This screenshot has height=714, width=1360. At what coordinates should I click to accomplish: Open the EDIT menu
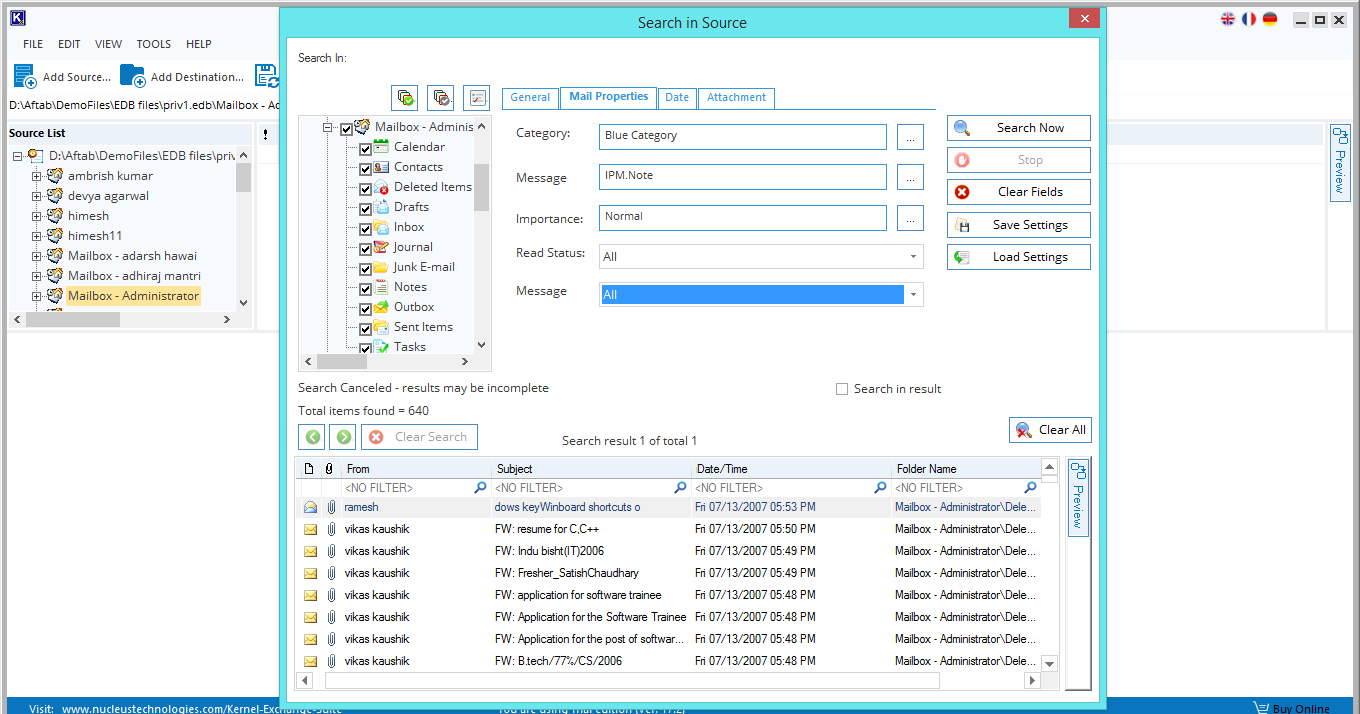69,44
